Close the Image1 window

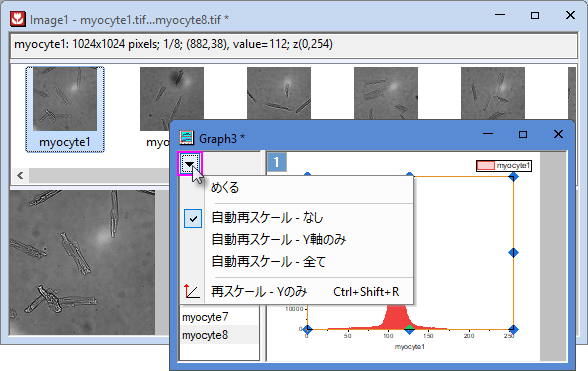pos(570,15)
